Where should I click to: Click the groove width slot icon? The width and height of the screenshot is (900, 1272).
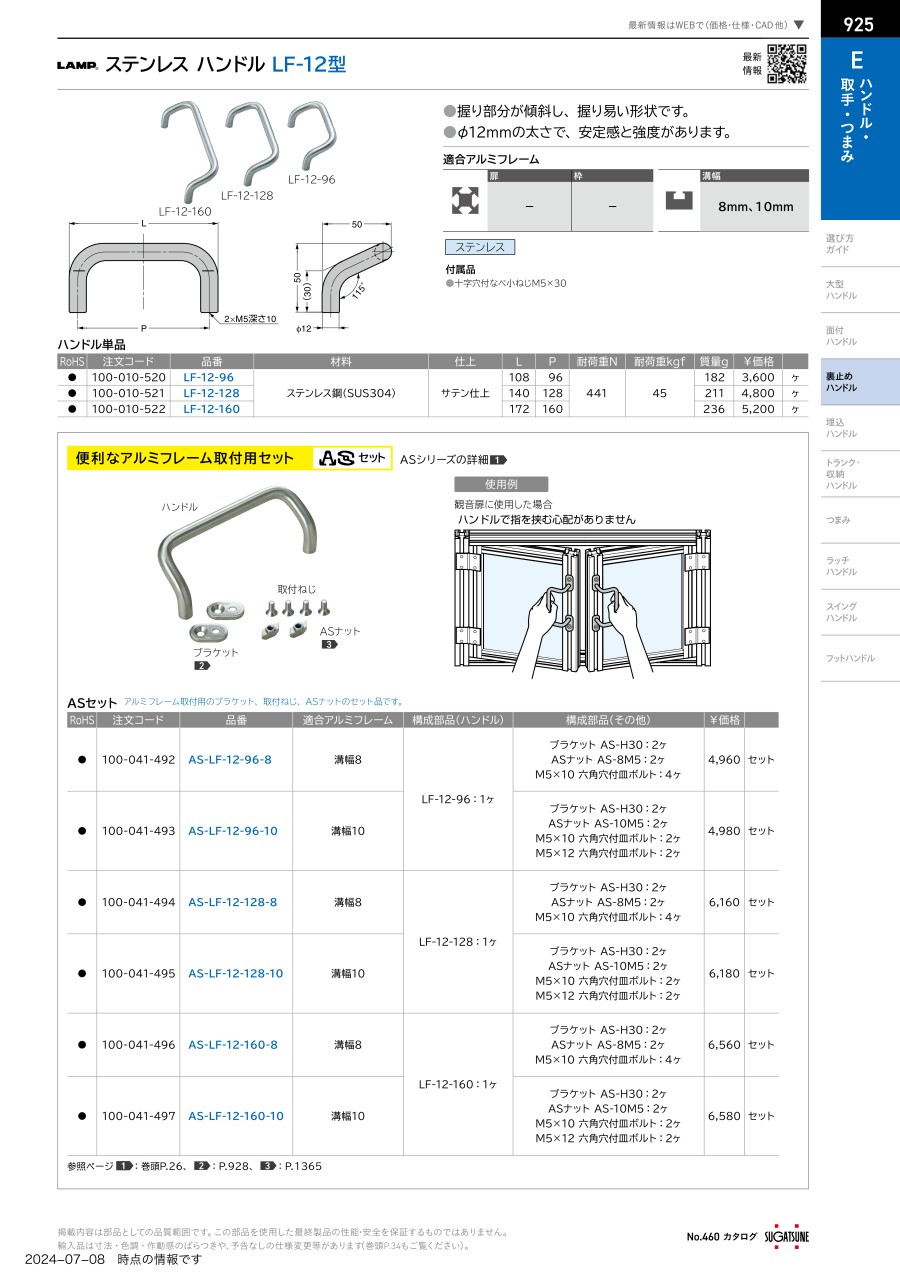point(679,201)
